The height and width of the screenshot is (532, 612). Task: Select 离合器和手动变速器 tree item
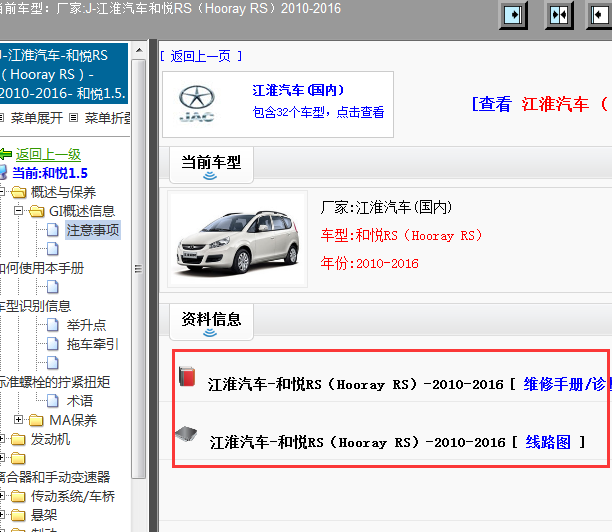click(55, 477)
